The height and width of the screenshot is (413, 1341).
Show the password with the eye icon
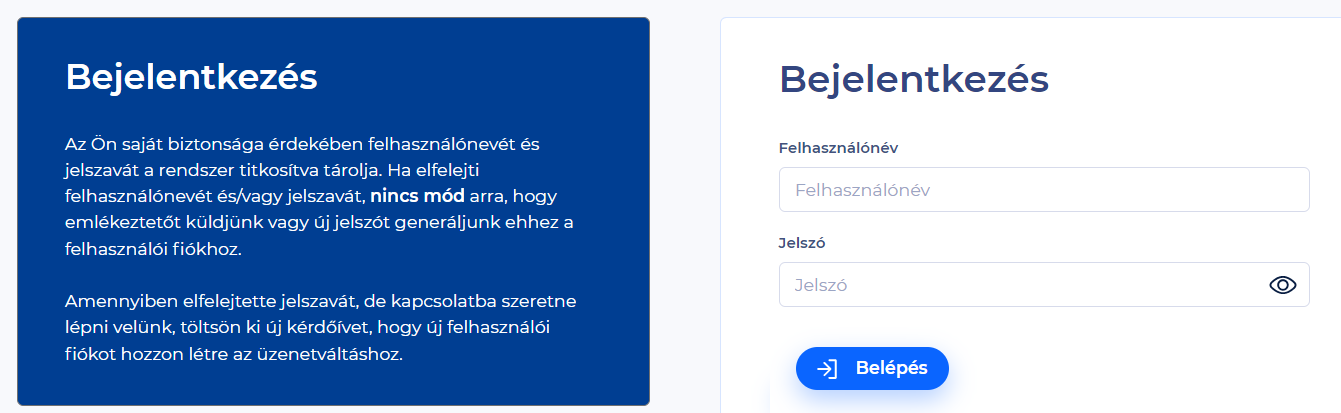[1282, 285]
